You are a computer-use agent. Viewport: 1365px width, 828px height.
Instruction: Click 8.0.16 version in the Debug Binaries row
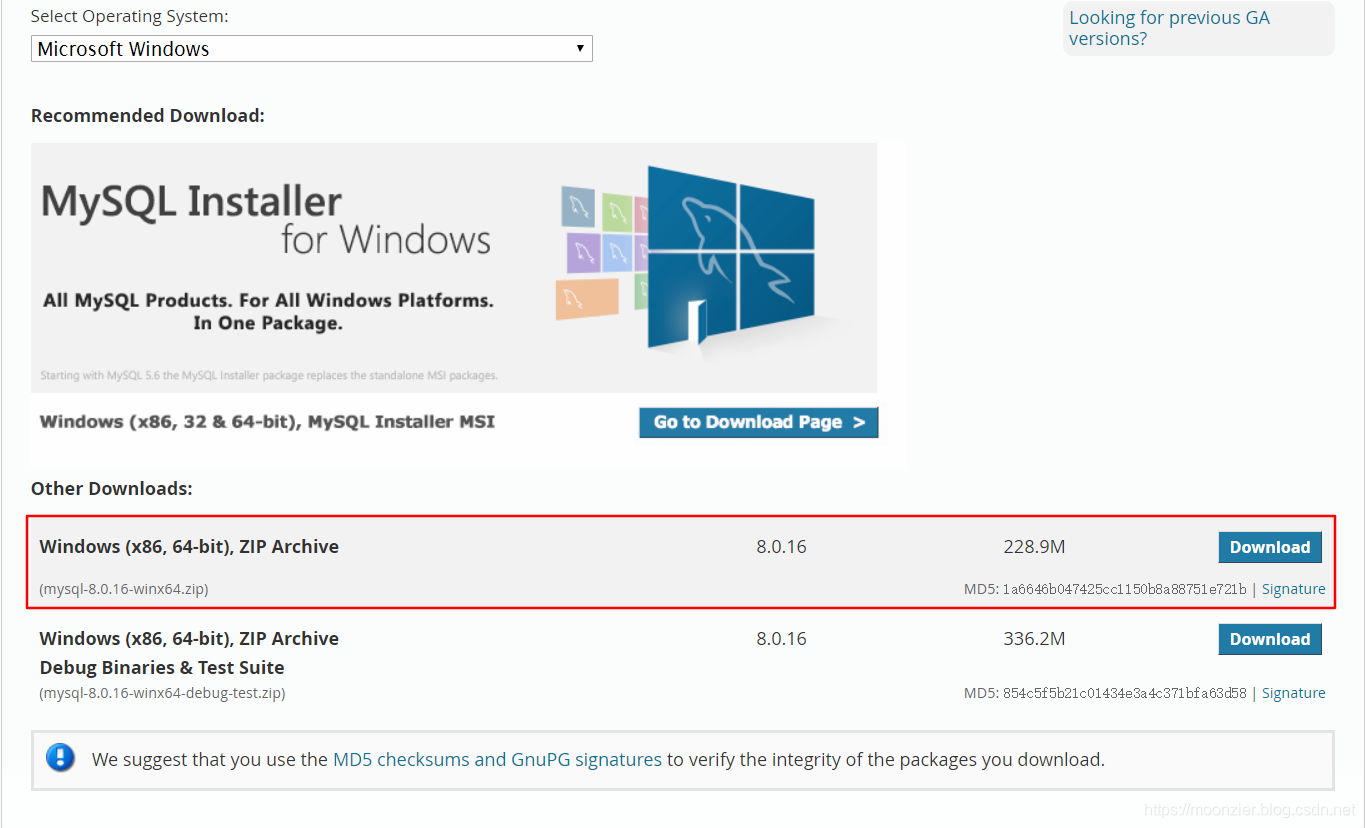click(x=781, y=639)
